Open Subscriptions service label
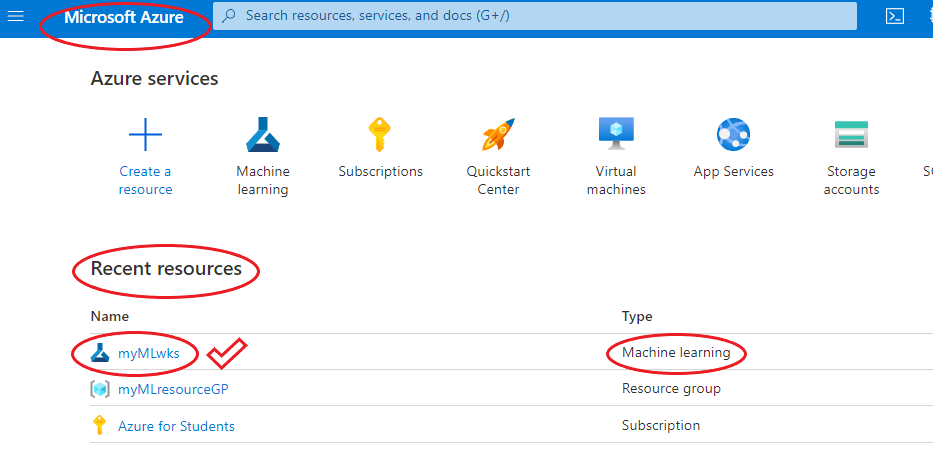Screen dimensions: 933x474 coord(381,171)
